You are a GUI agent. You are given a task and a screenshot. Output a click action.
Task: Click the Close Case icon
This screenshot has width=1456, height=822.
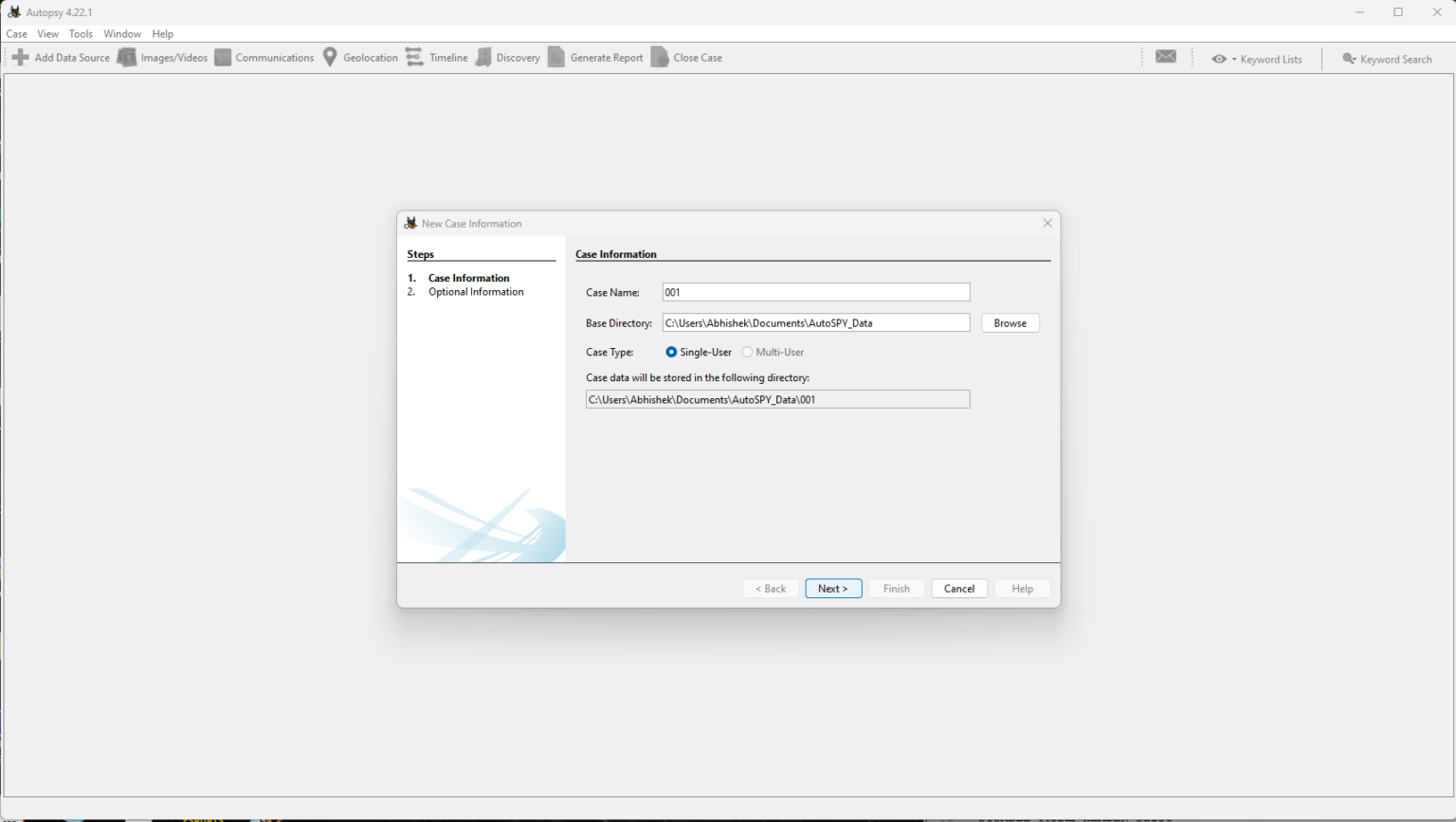pos(660,58)
